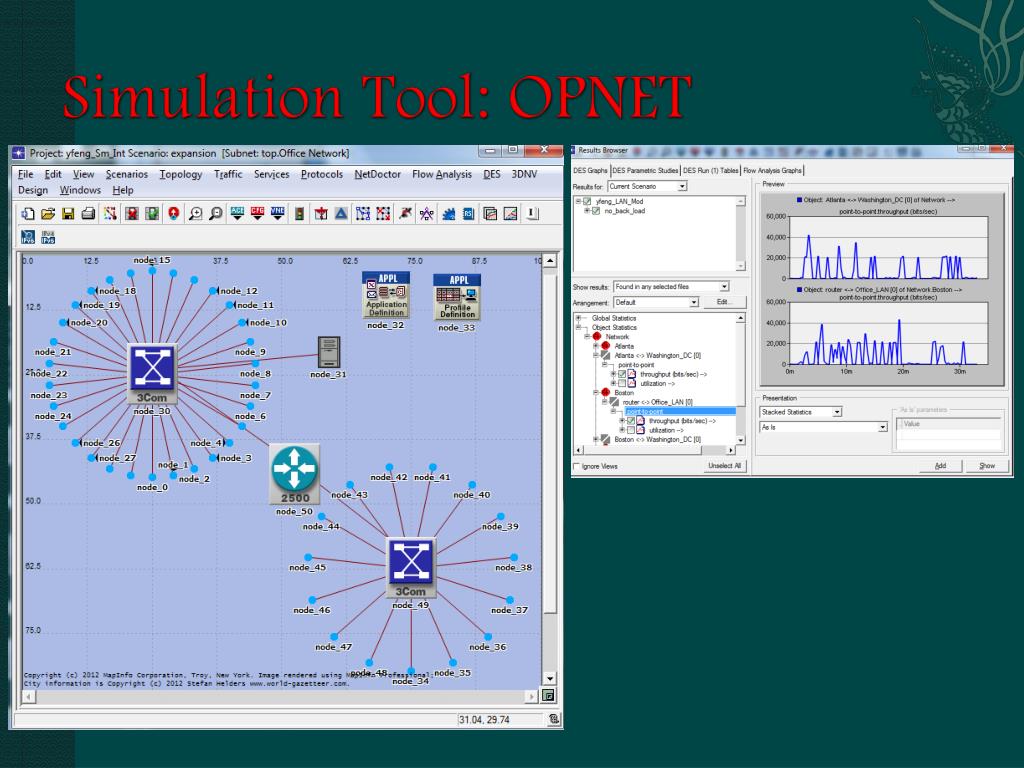This screenshot has height=768, width=1024.
Task: Switch to Flow Analysis Graphs tab
Action: coord(773,170)
